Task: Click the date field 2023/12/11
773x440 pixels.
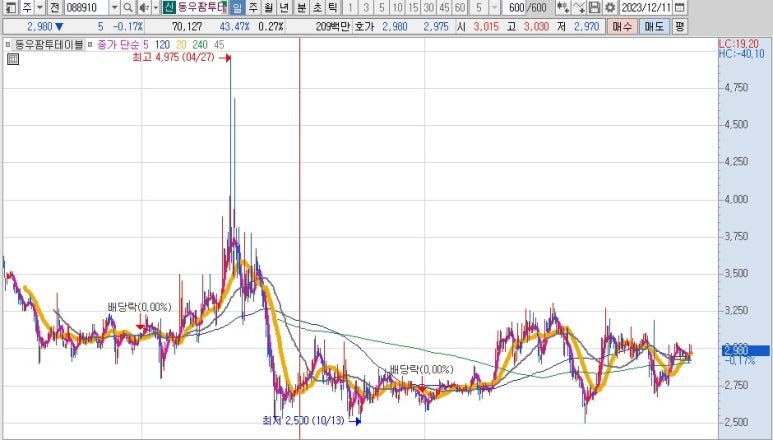Action: point(645,7)
